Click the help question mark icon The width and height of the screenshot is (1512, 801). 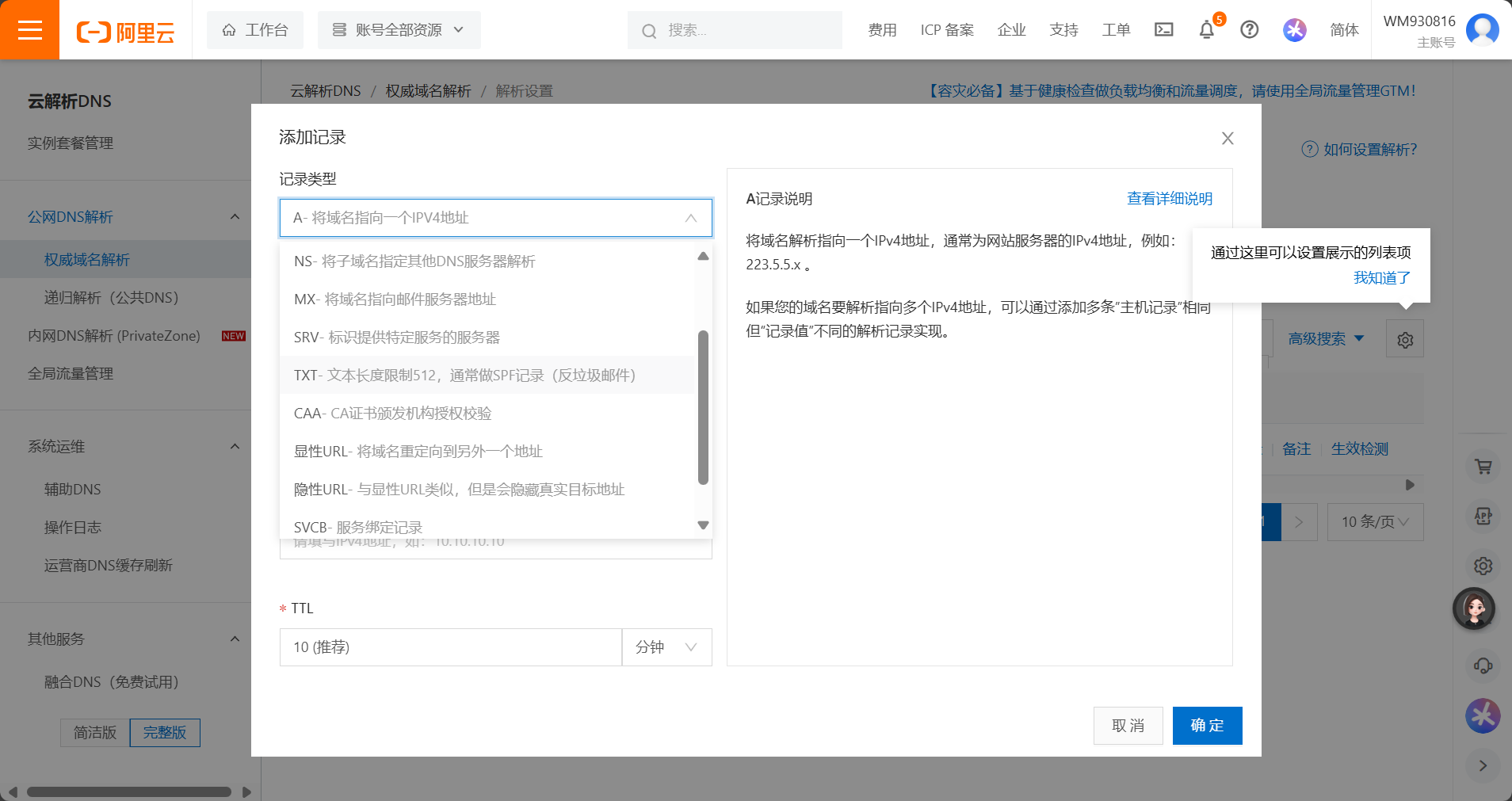pyautogui.click(x=1249, y=30)
